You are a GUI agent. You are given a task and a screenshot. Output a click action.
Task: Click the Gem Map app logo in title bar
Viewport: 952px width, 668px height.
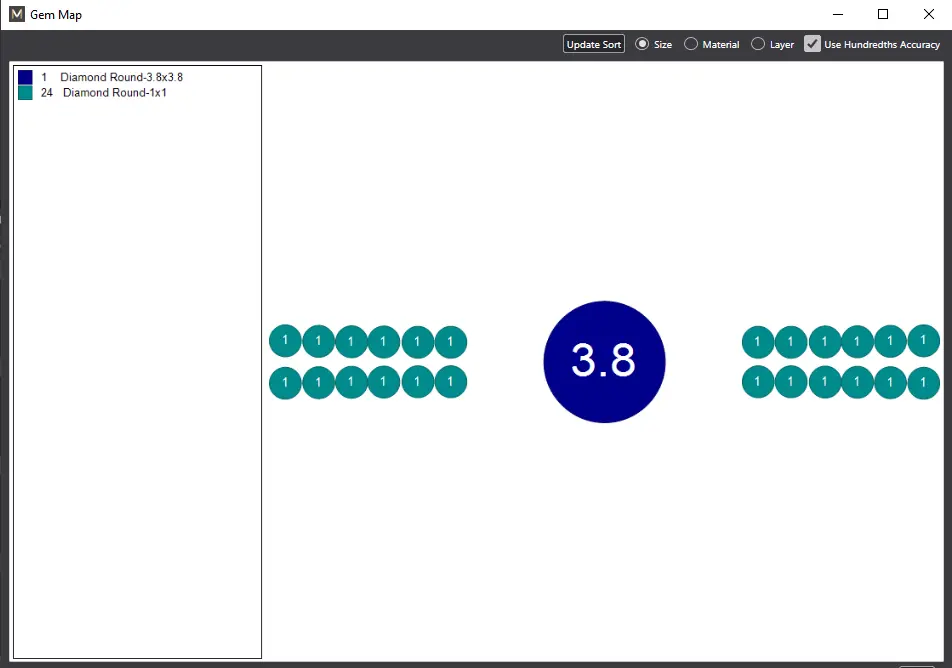click(16, 15)
